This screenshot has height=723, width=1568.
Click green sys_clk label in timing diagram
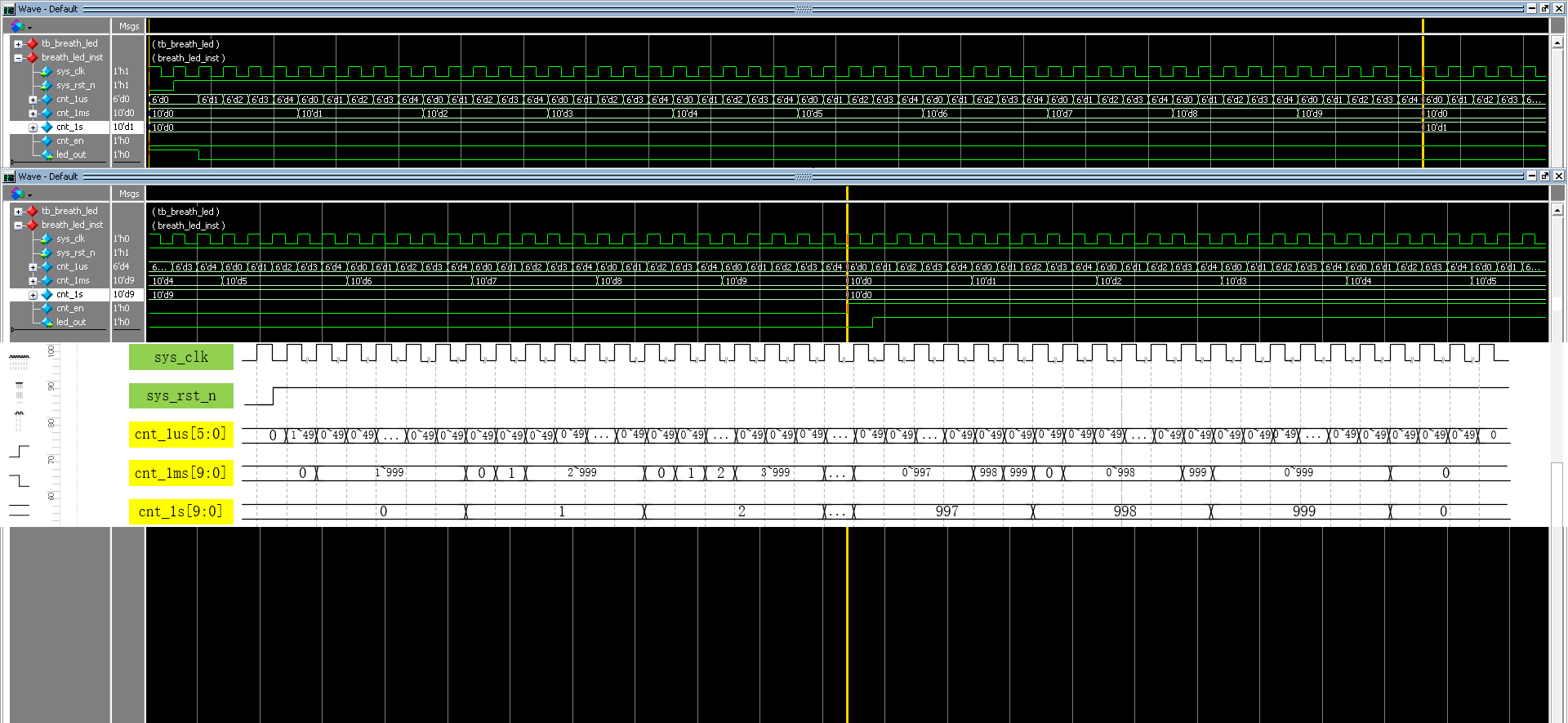pos(181,357)
